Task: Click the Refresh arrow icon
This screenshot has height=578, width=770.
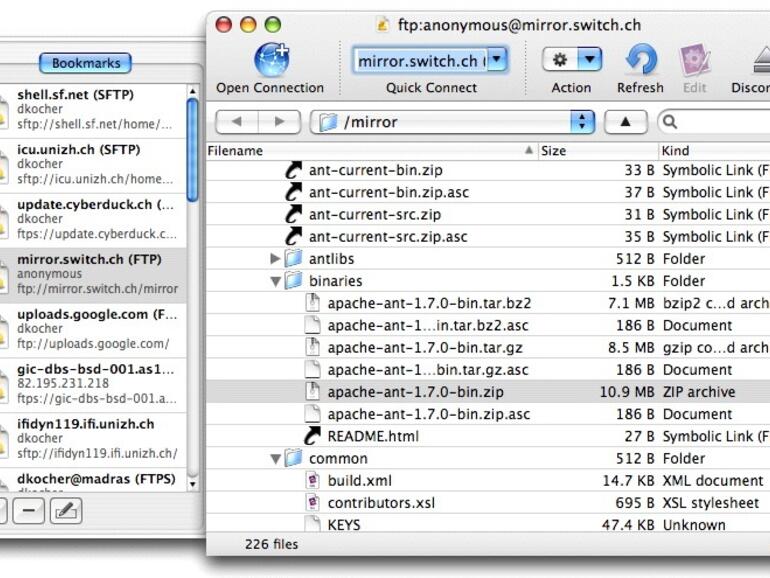Action: pyautogui.click(x=641, y=60)
